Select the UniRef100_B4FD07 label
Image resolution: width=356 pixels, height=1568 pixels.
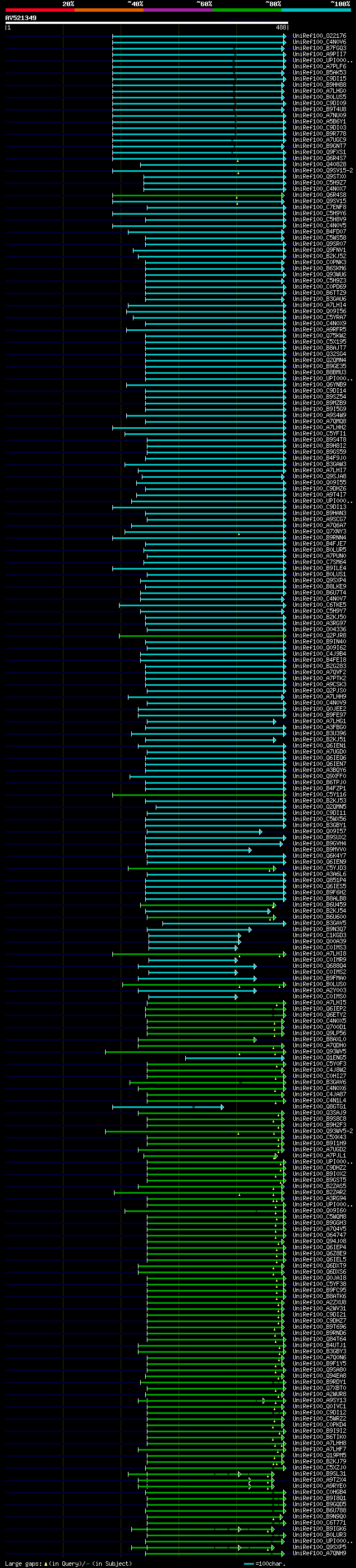click(319, 231)
